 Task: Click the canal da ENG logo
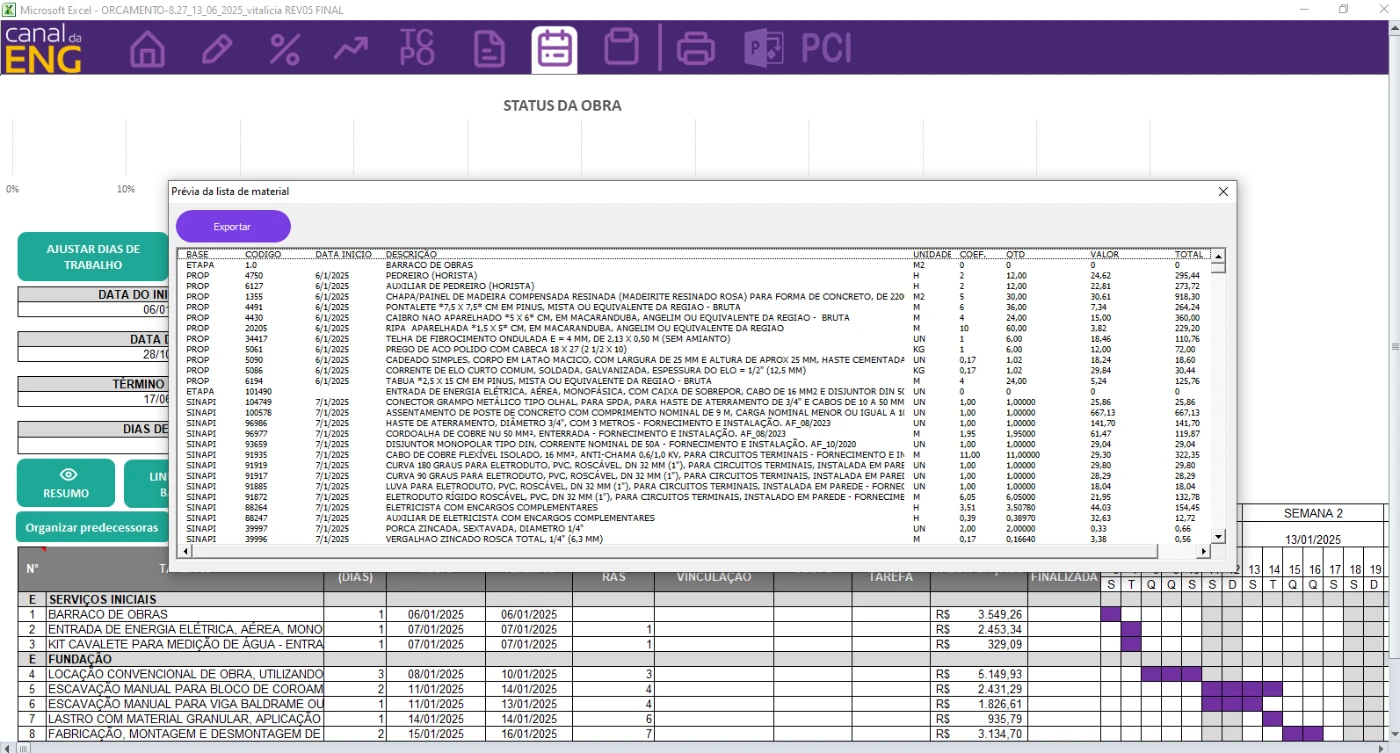click(45, 49)
